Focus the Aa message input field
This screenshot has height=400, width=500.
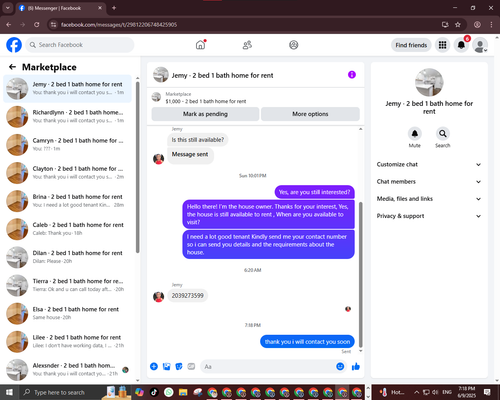(x=267, y=367)
